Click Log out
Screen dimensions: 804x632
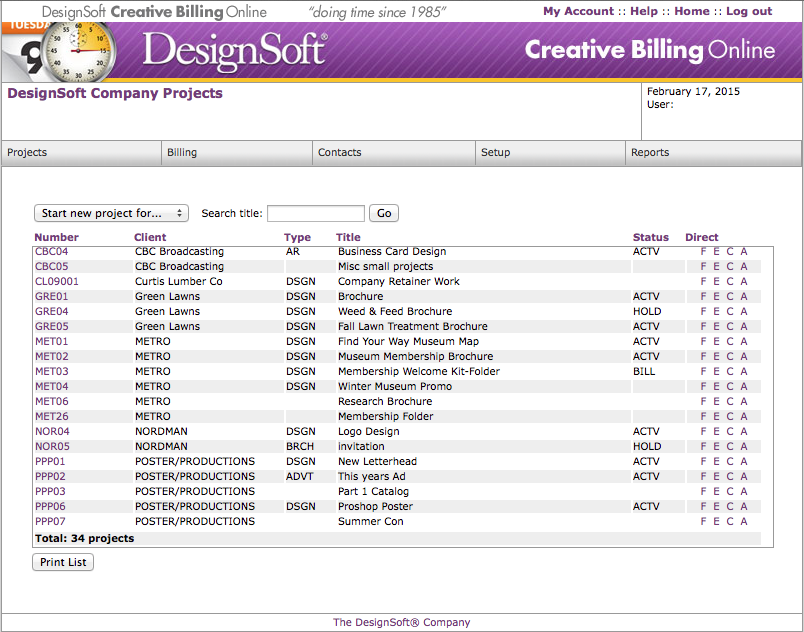click(748, 11)
